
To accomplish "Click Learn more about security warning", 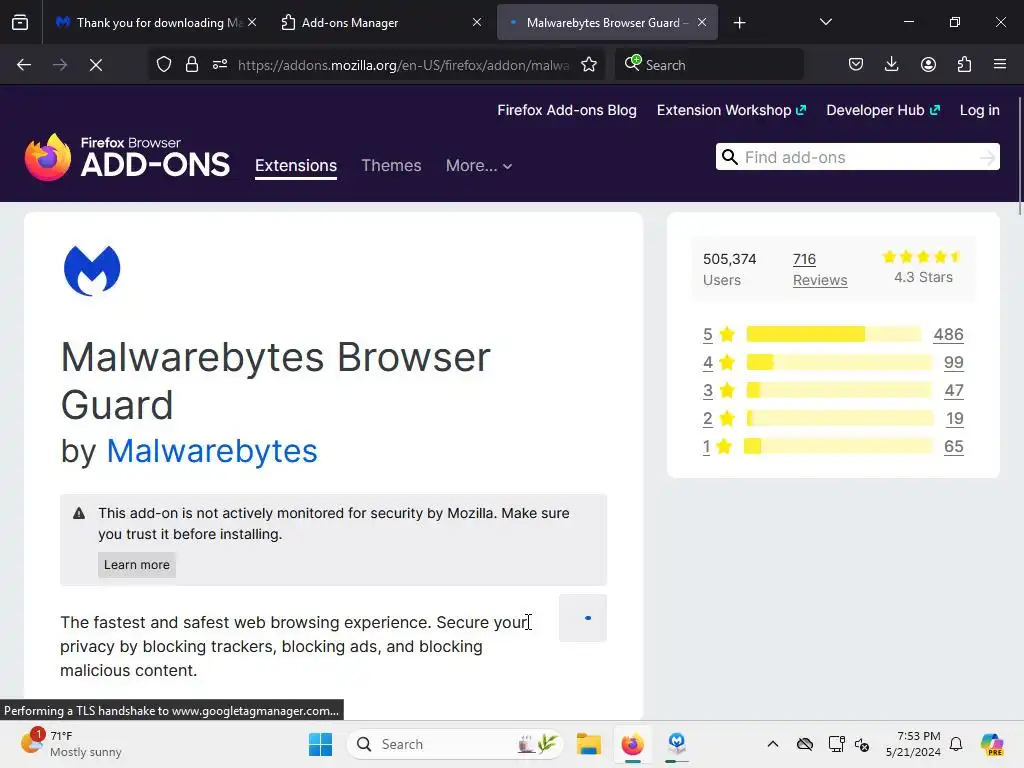I will (136, 565).
